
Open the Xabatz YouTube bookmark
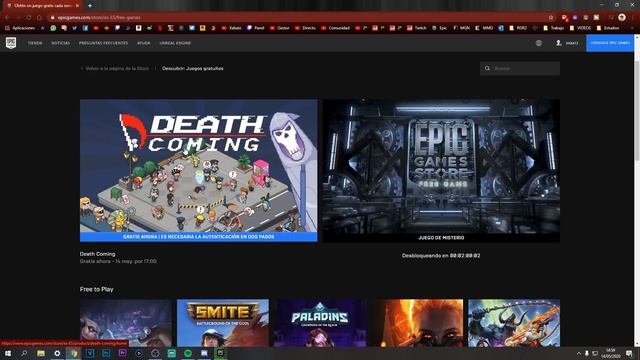tap(231, 28)
